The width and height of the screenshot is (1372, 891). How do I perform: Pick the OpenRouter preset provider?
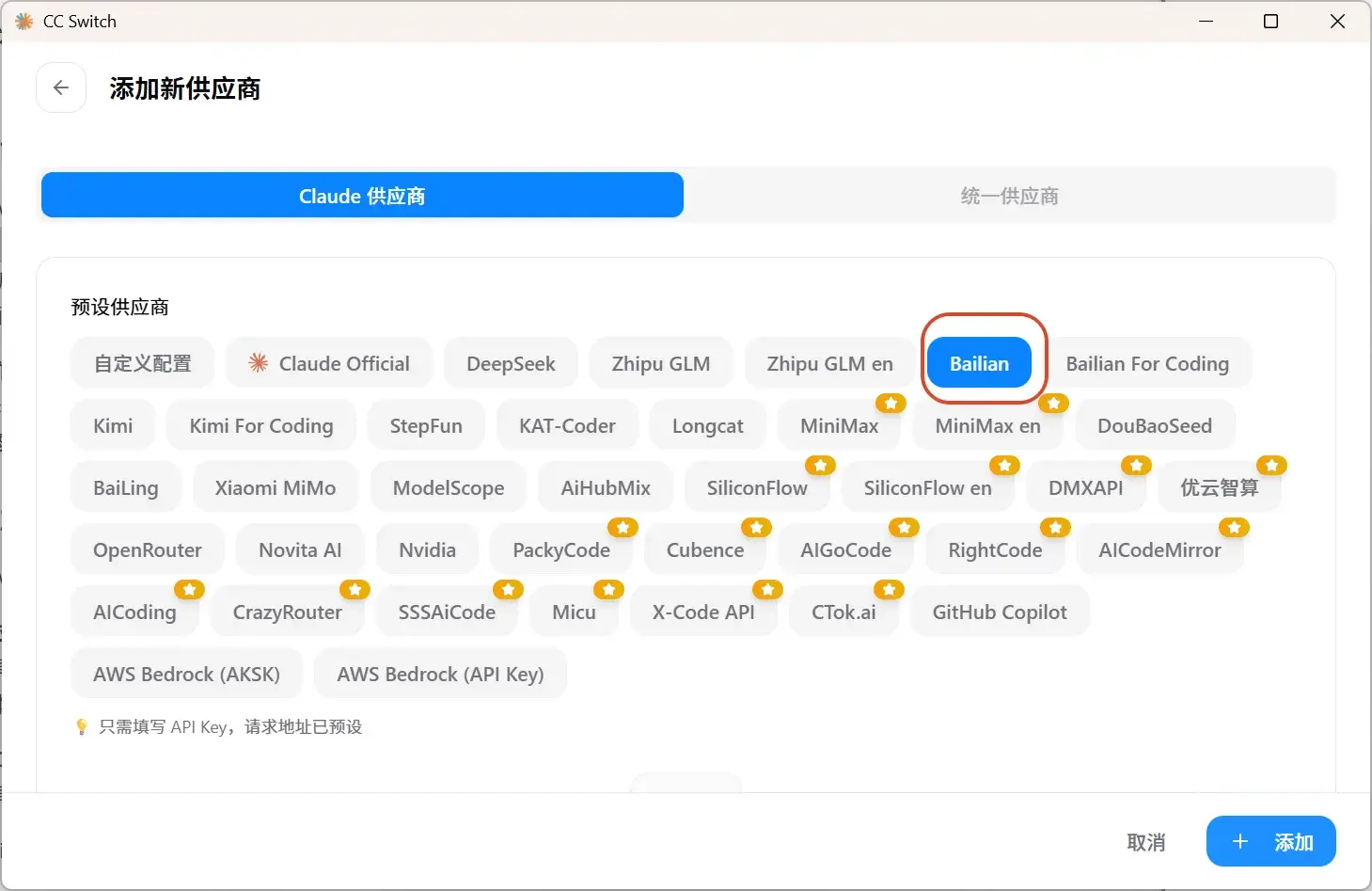tap(148, 550)
